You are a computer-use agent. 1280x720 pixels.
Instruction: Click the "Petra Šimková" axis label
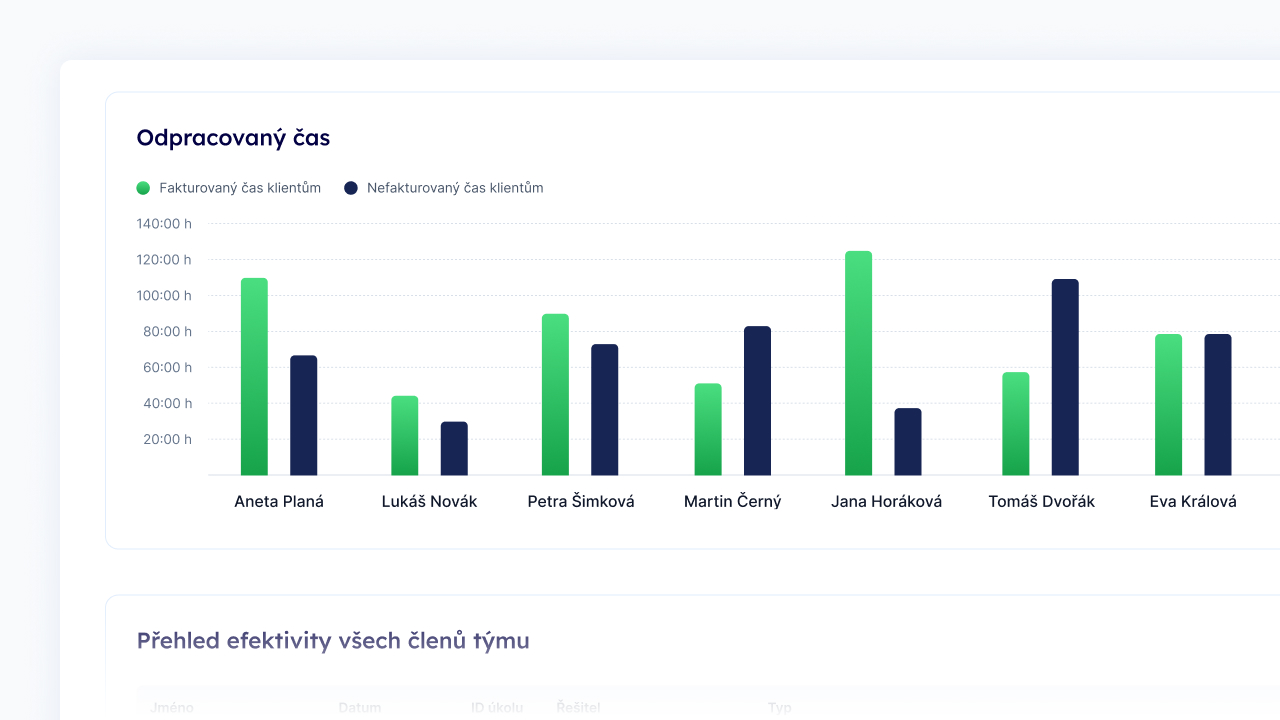[x=581, y=501]
